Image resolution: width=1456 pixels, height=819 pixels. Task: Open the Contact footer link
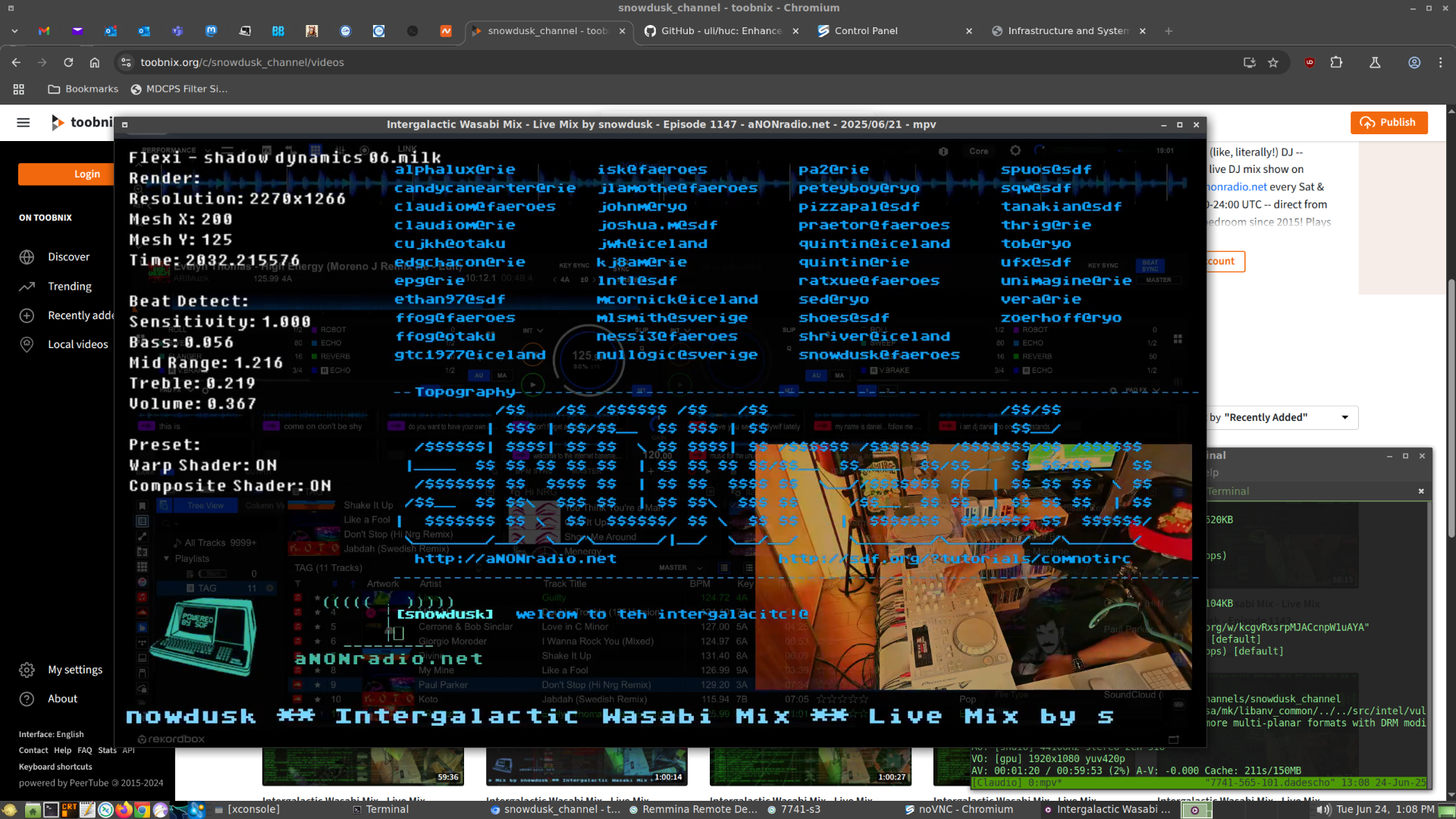click(x=33, y=750)
